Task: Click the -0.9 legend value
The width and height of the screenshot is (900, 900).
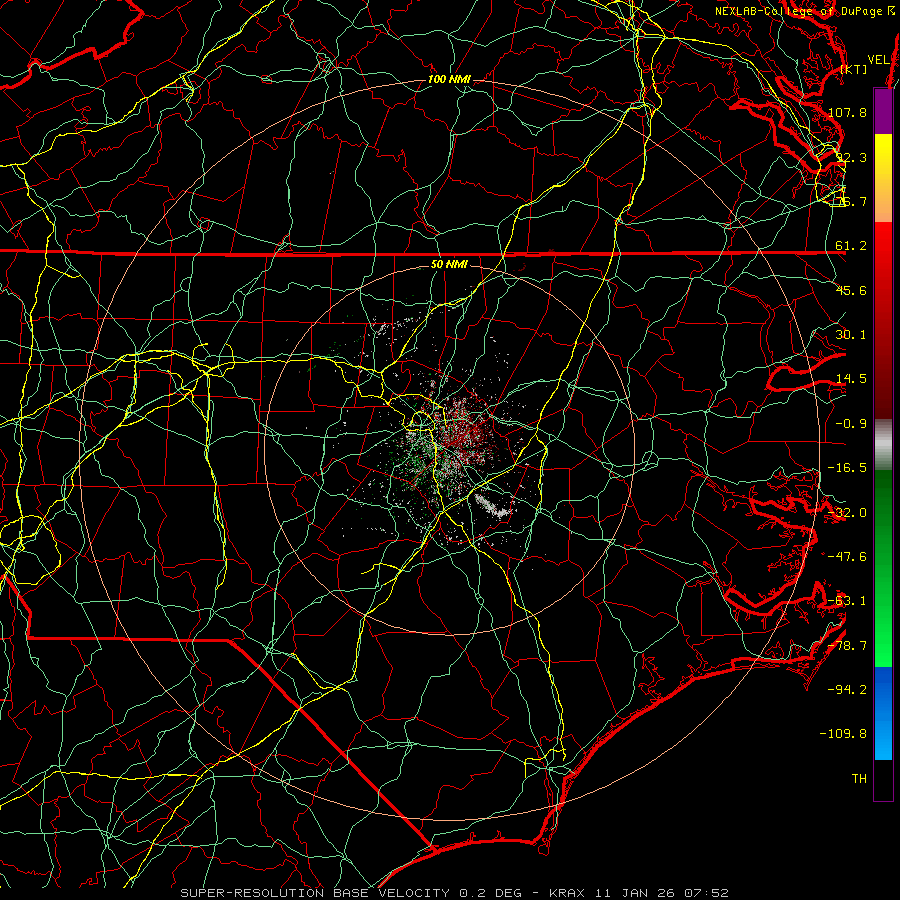Action: pyautogui.click(x=851, y=424)
